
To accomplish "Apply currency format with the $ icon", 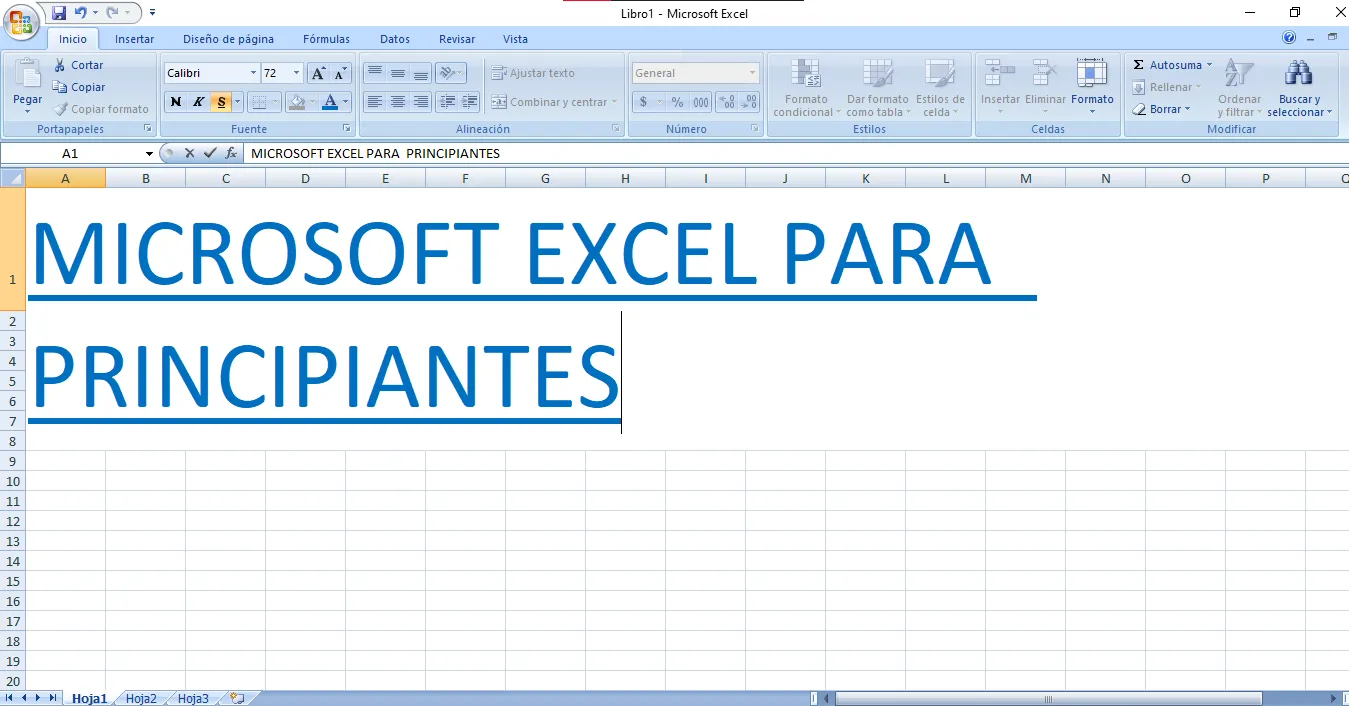I will [x=643, y=101].
